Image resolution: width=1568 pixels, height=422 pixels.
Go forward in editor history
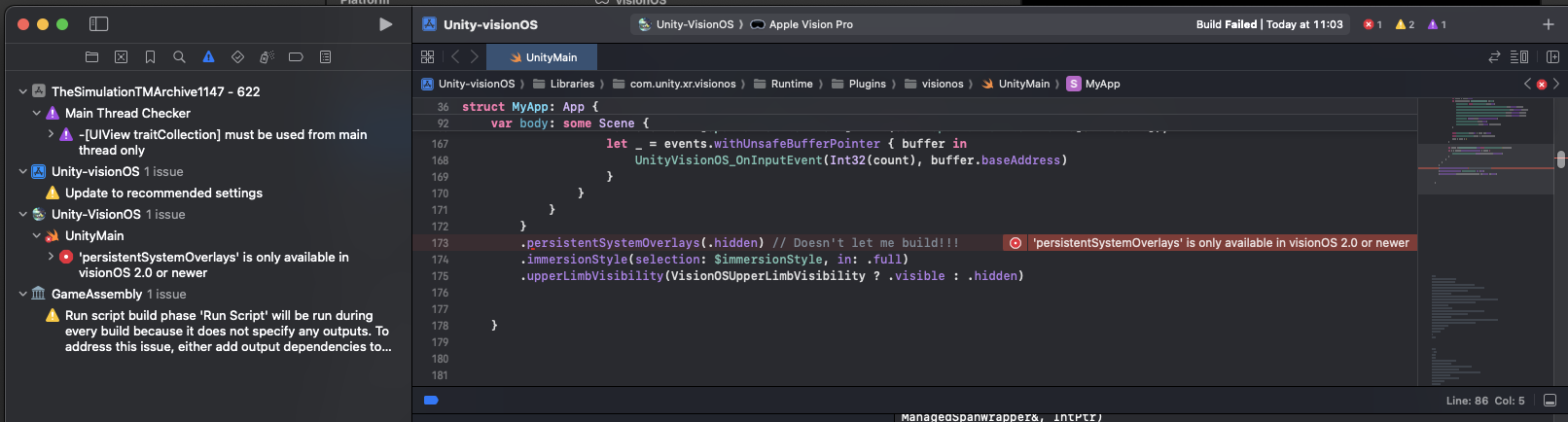pos(475,57)
